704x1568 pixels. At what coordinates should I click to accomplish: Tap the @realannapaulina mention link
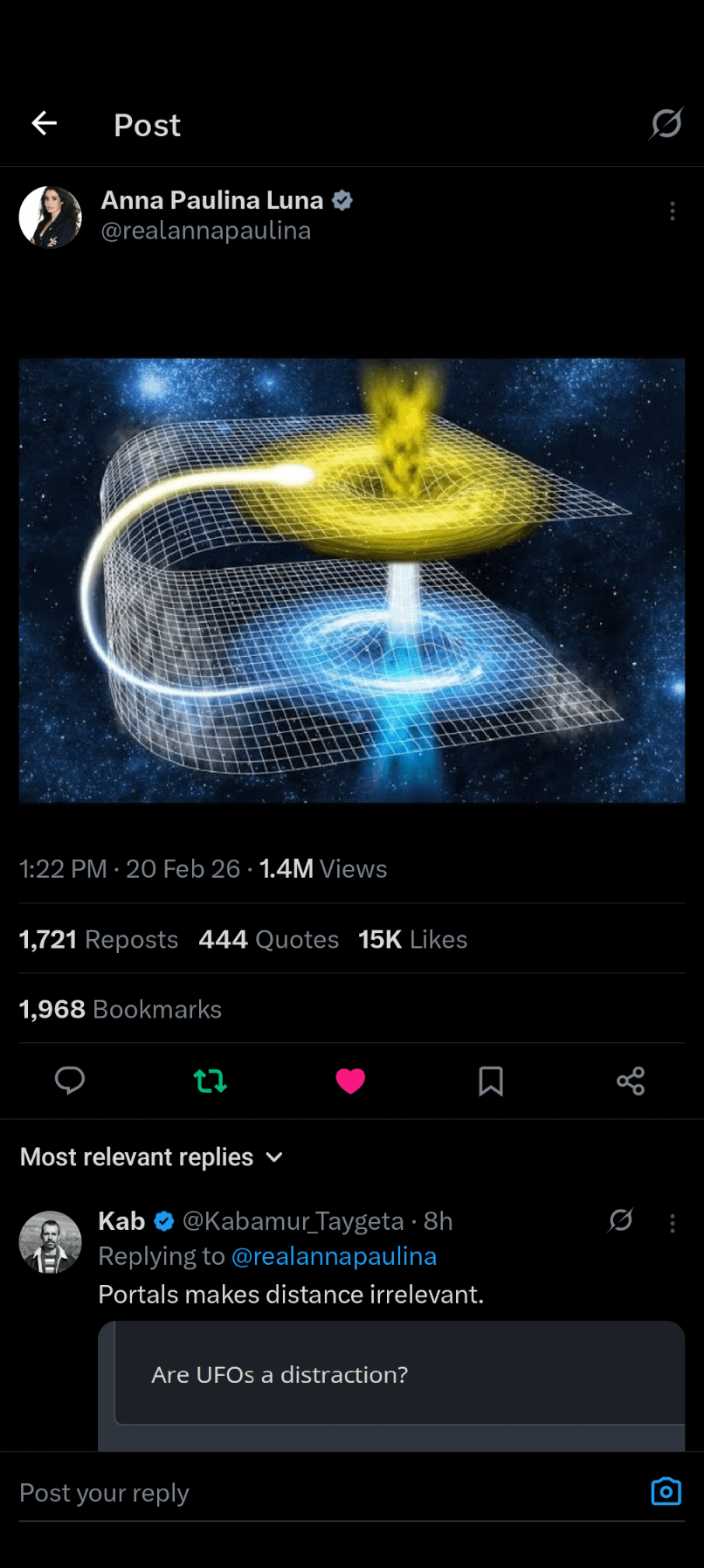pyautogui.click(x=334, y=1256)
